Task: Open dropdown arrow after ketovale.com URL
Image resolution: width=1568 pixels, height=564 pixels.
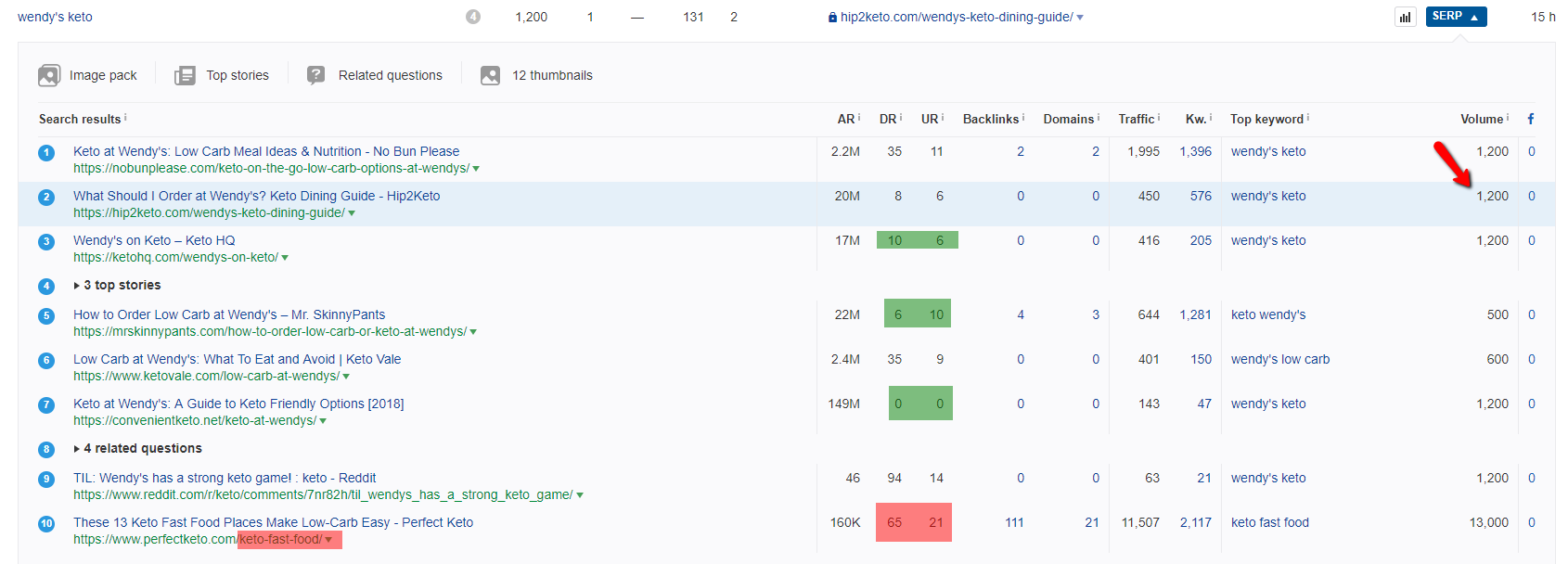Action: [x=346, y=377]
